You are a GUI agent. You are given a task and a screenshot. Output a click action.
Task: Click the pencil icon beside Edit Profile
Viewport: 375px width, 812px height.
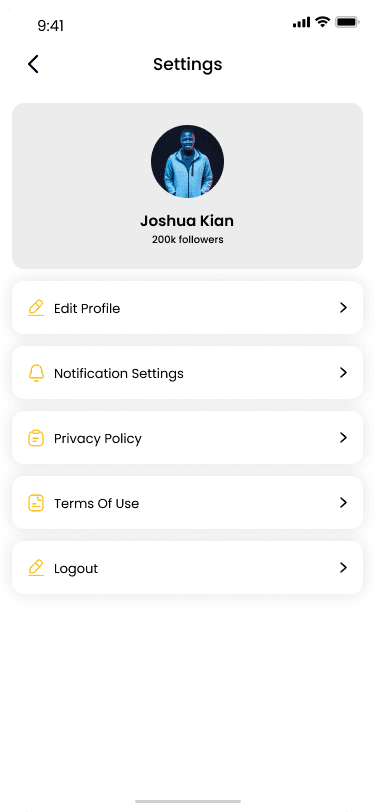[x=36, y=308]
